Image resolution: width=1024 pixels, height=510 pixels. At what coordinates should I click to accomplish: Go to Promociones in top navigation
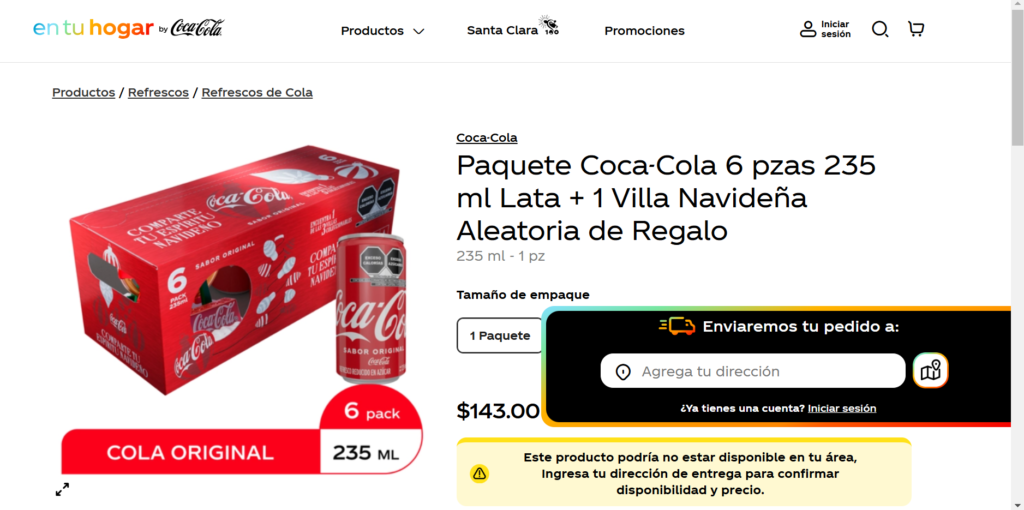645,31
